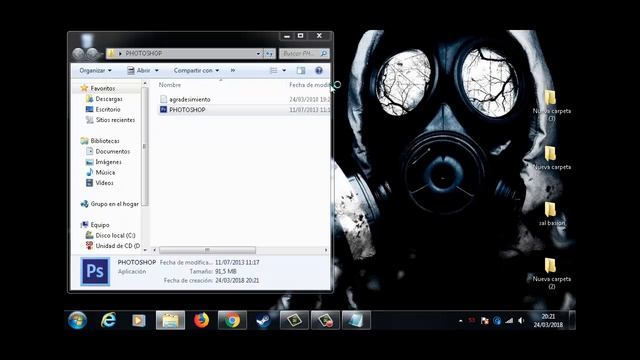Screen dimensions: 640x360
Task: Click the network signal tray icon
Action: [509, 321]
